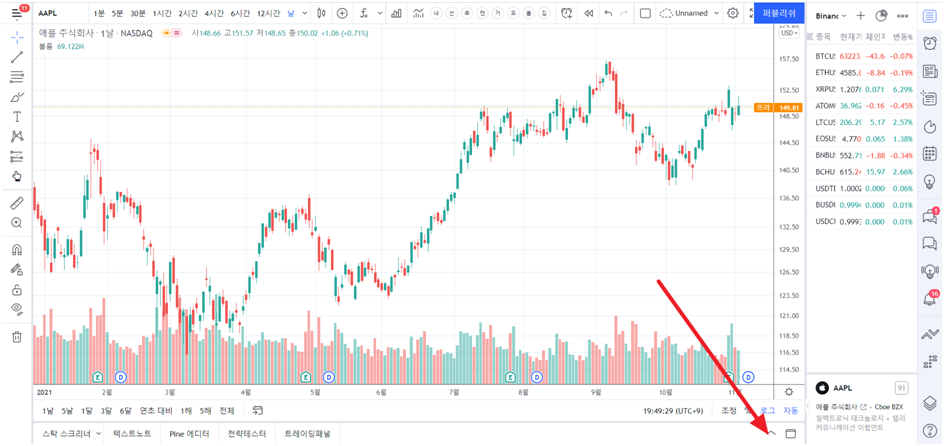Open the indicator templates icon

click(418, 13)
